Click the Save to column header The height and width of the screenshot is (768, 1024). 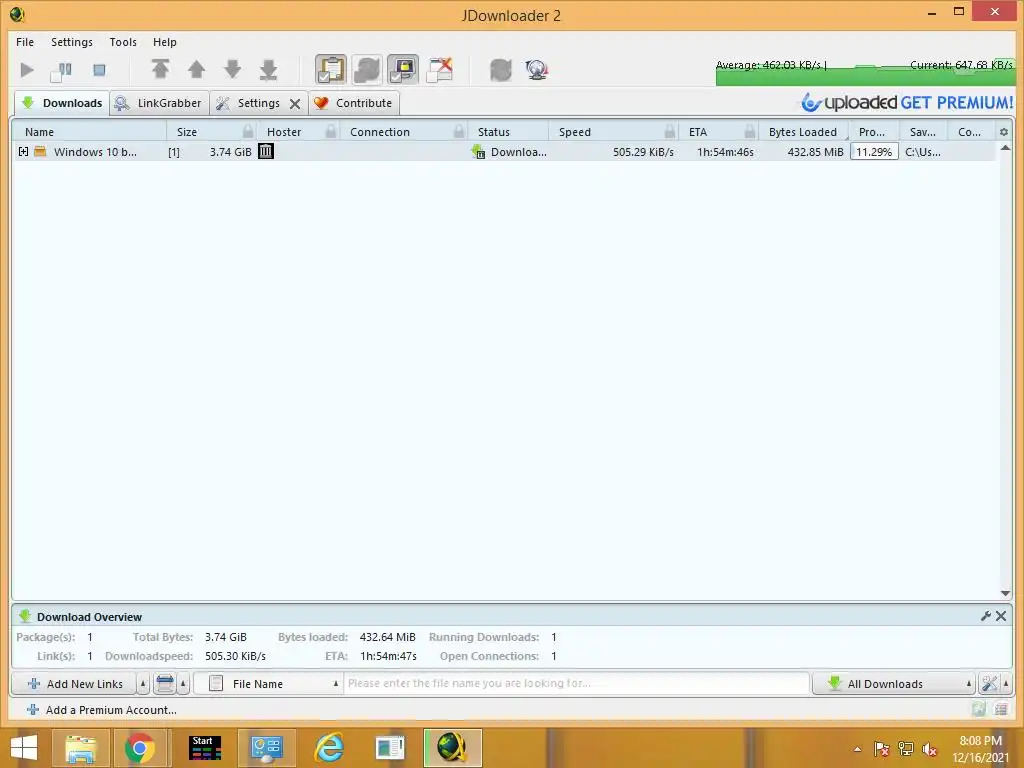(x=923, y=132)
